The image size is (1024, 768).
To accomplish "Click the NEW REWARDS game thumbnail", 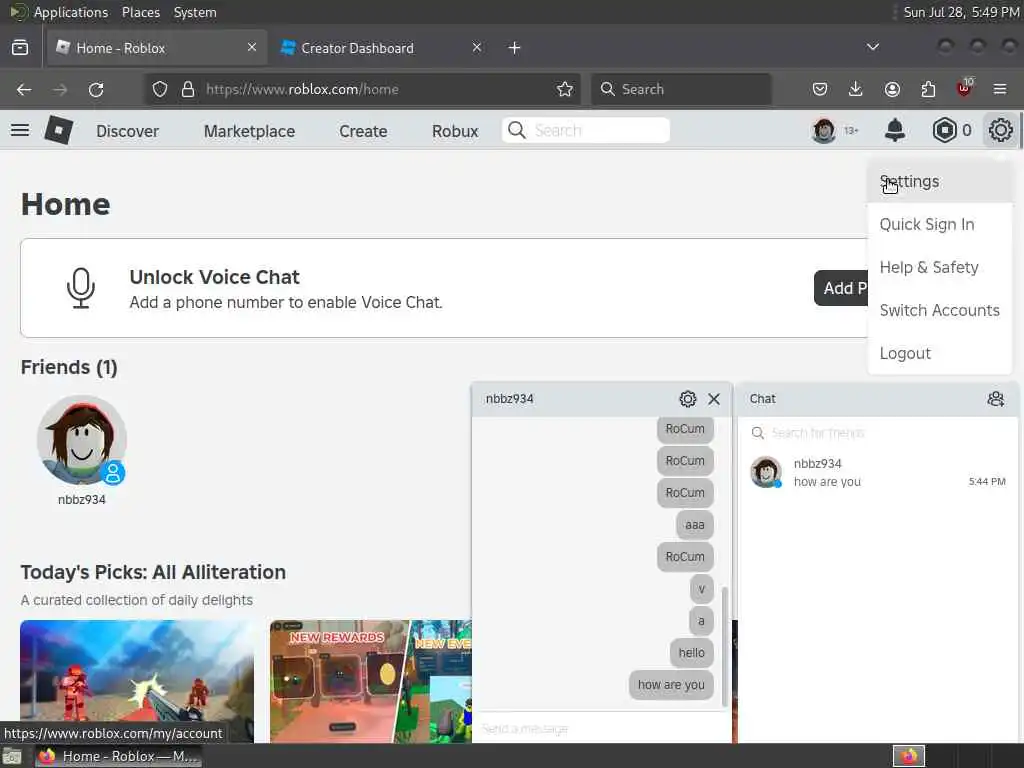I will (370, 681).
